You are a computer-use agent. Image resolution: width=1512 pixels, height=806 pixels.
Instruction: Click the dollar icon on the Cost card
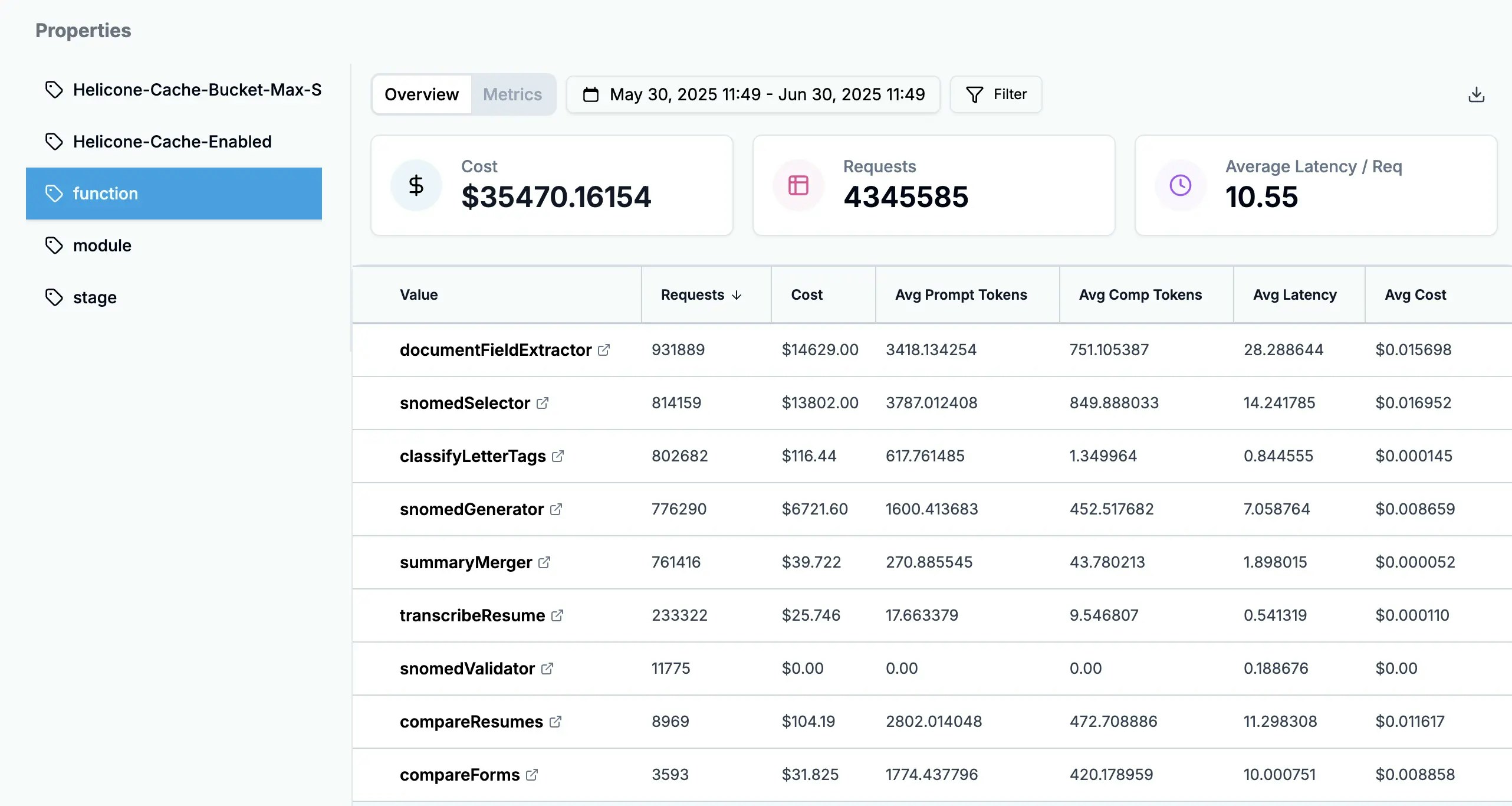416,185
